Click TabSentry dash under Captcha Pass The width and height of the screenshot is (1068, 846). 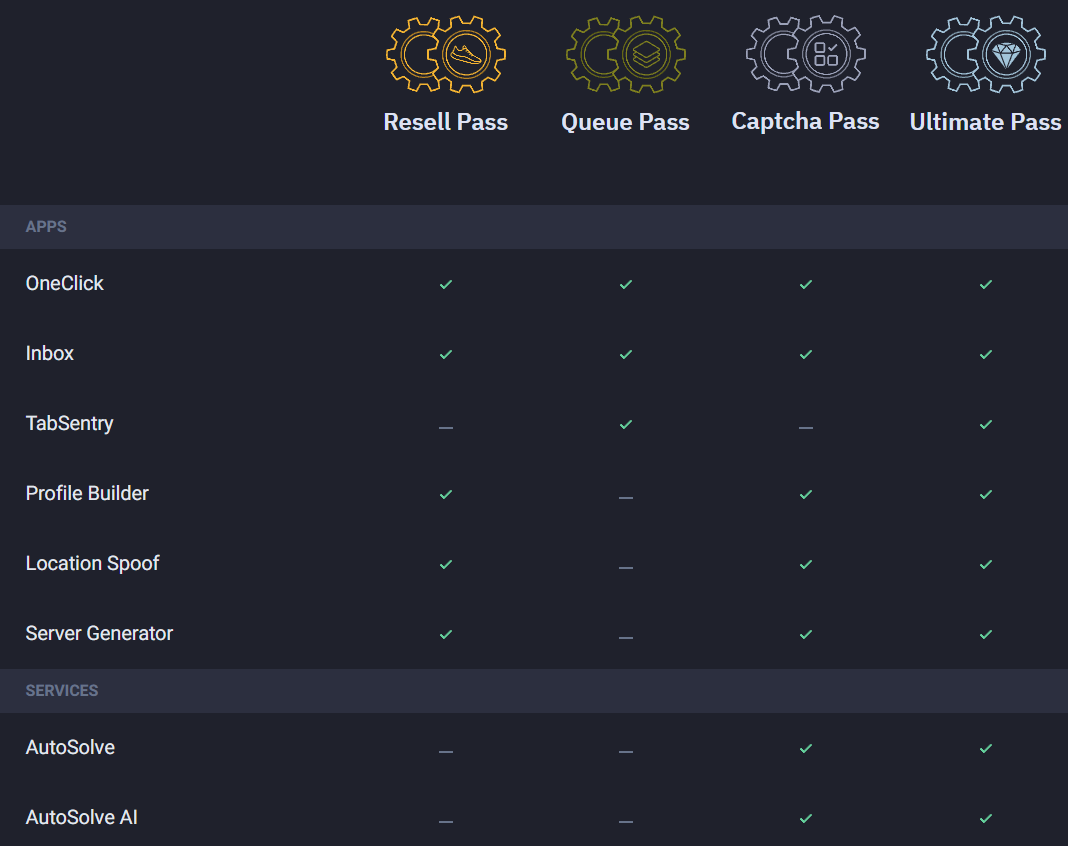[x=806, y=428]
